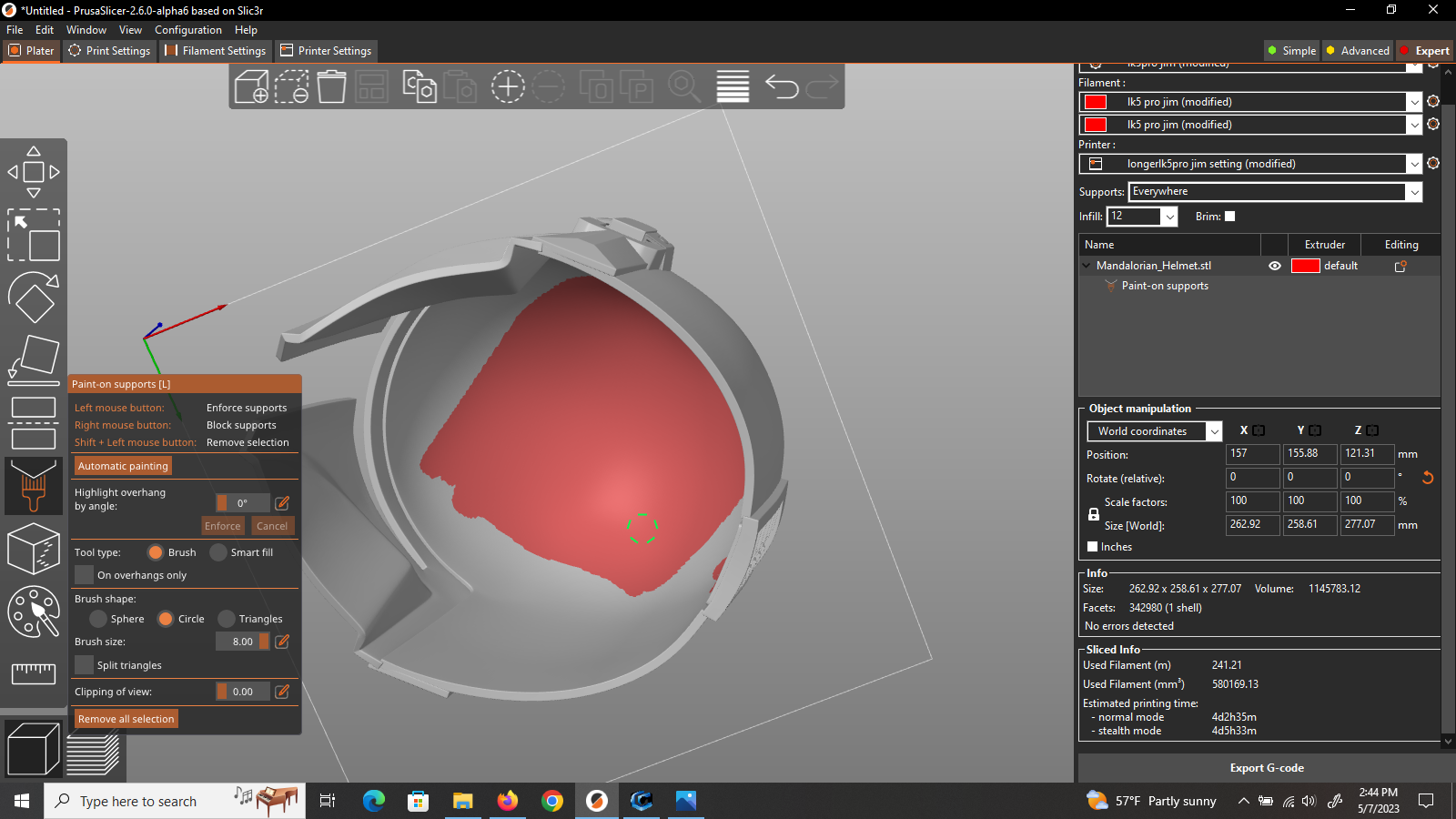
Task: Select the Cut tool
Action: [34, 423]
